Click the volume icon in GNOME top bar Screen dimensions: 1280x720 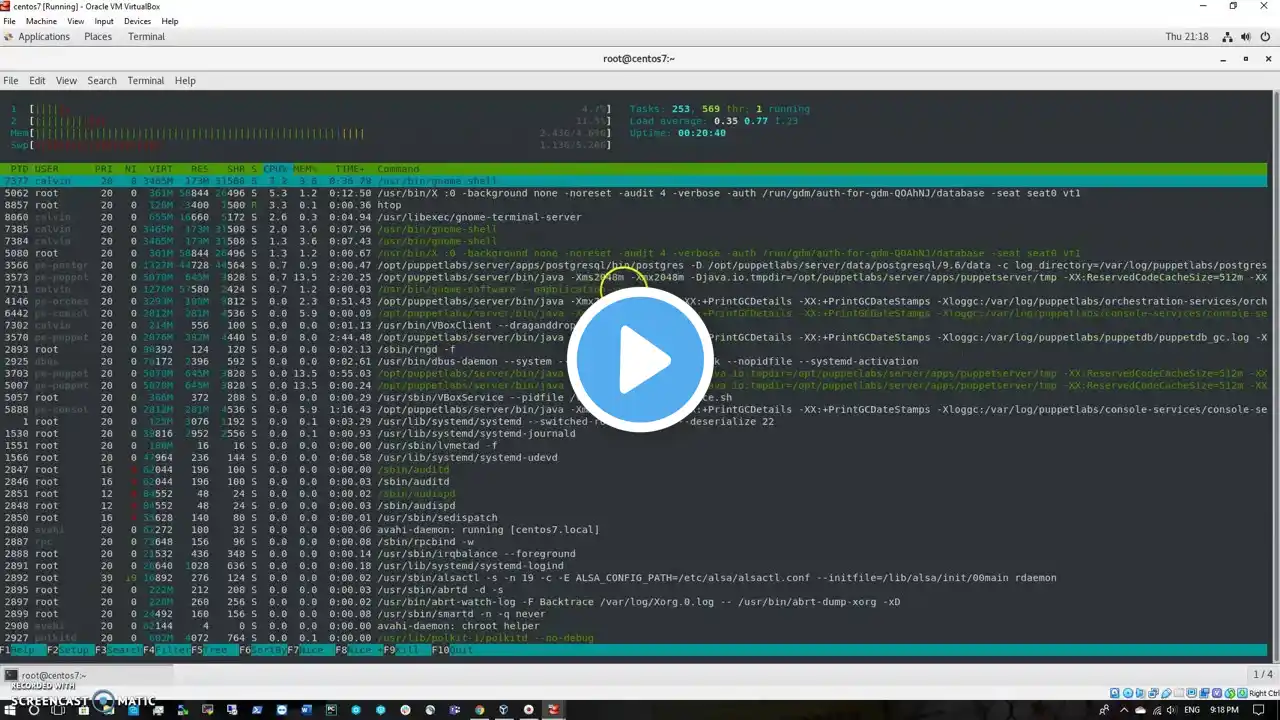click(x=1246, y=37)
